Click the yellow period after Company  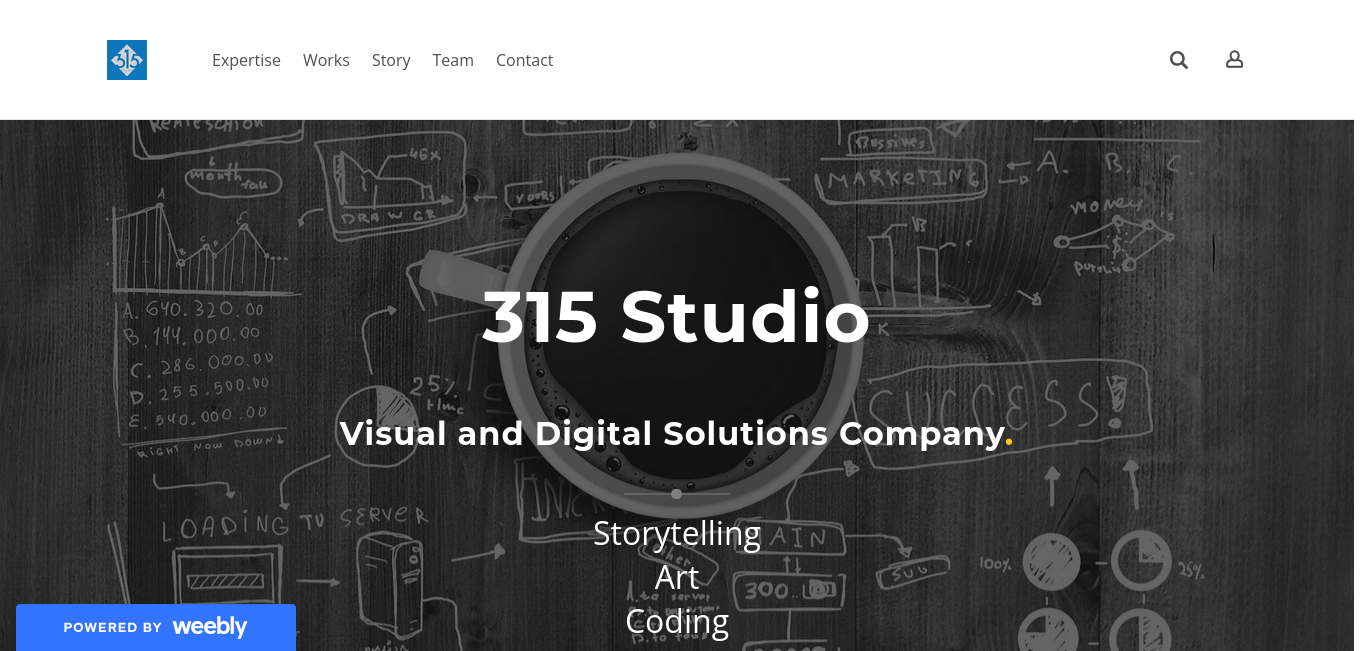click(1009, 441)
